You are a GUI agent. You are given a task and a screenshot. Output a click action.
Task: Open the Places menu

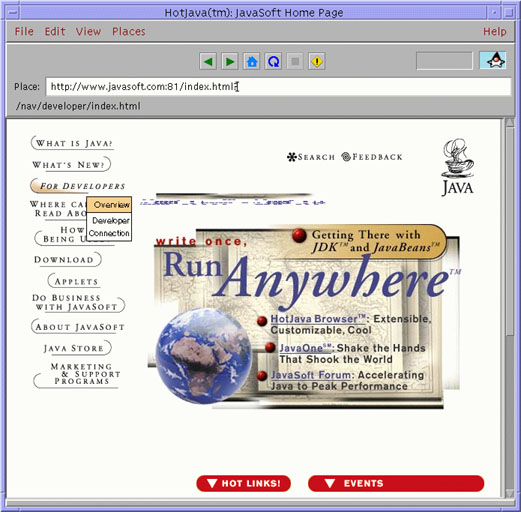click(x=129, y=31)
